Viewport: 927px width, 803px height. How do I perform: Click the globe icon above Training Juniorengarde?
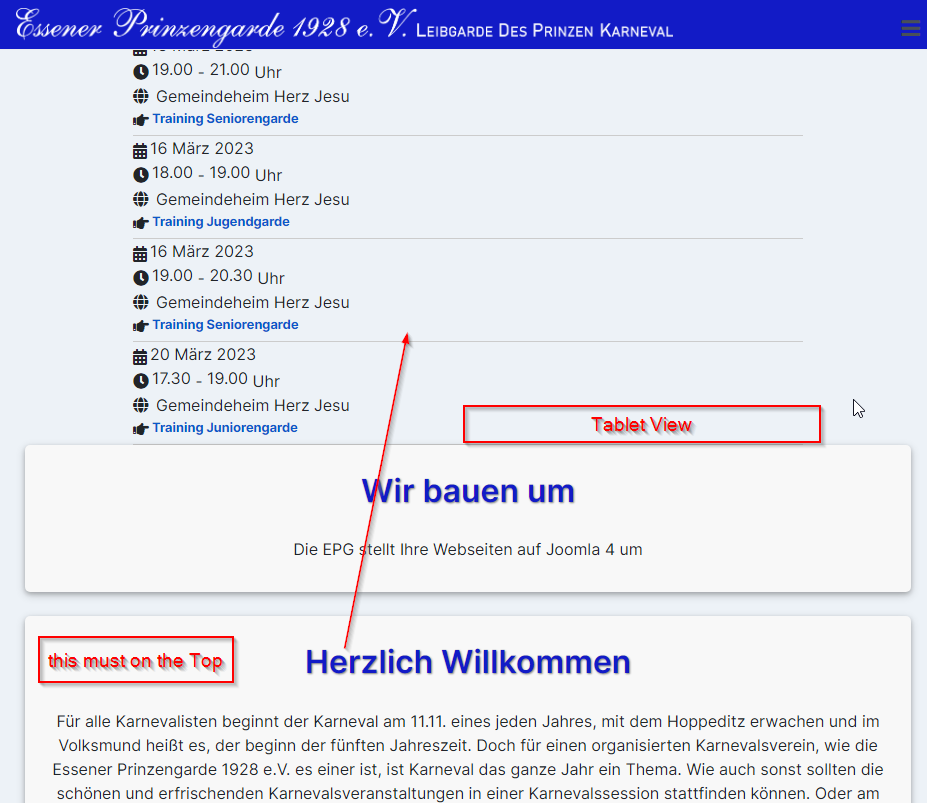pyautogui.click(x=141, y=405)
